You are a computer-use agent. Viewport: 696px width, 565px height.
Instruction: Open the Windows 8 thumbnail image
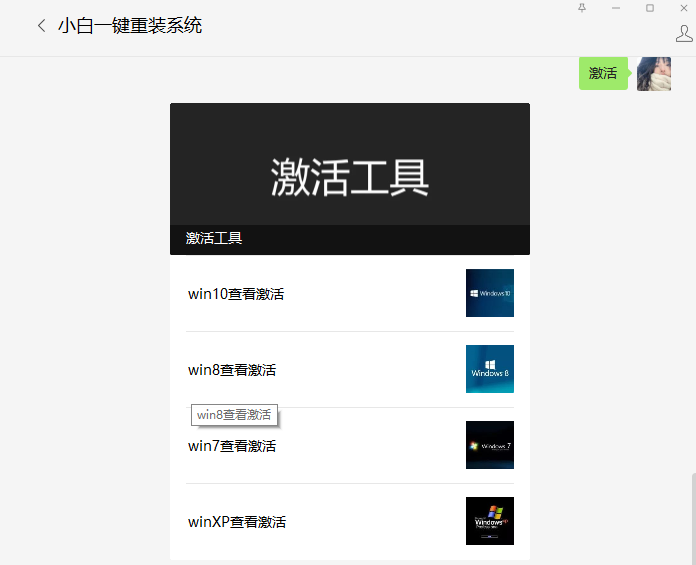pos(489,369)
